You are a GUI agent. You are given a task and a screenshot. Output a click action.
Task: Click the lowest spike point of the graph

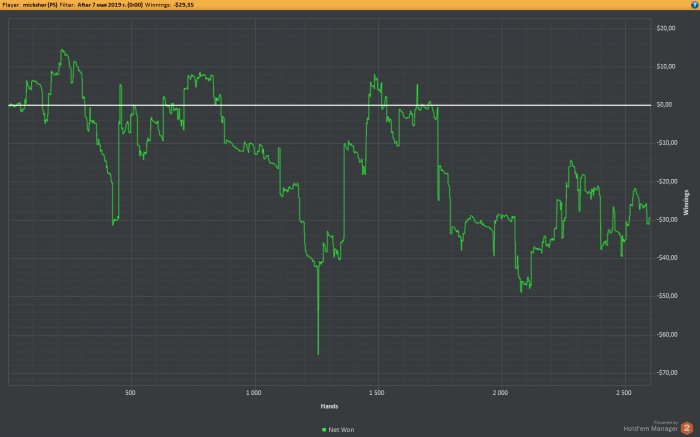point(318,354)
